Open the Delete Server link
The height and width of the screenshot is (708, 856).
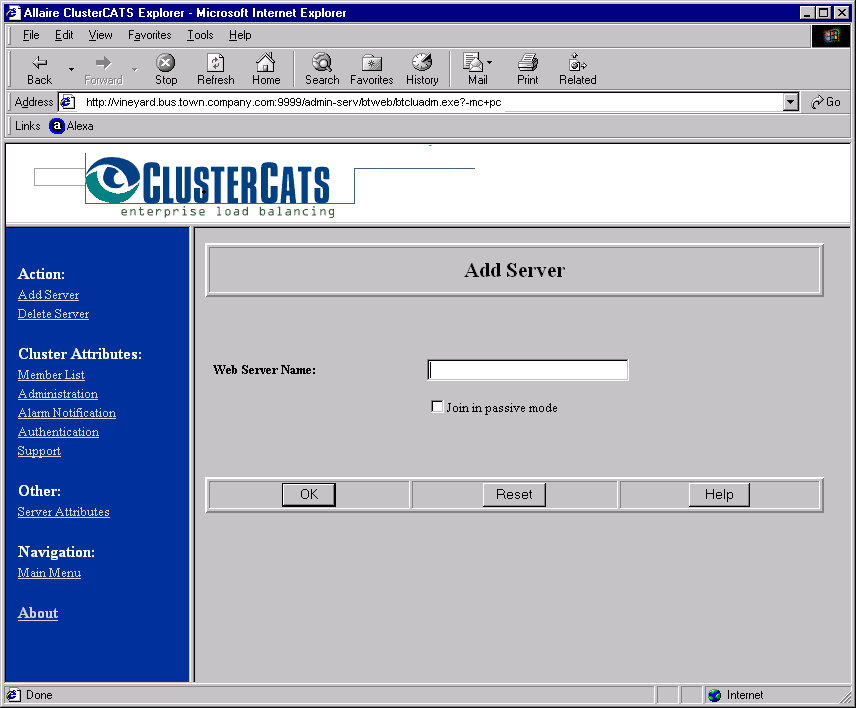pyautogui.click(x=54, y=314)
